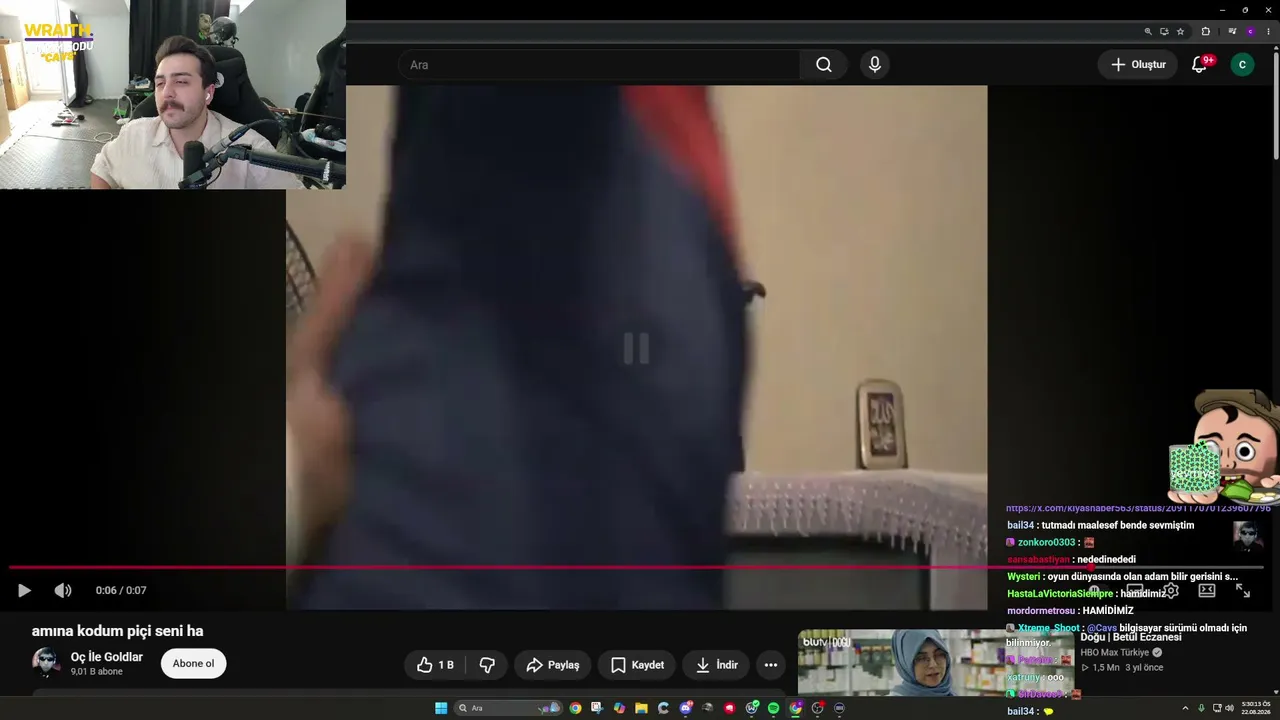This screenshot has width=1280, height=720.
Task: Open the Chrome profile avatar
Action: coord(1250,31)
